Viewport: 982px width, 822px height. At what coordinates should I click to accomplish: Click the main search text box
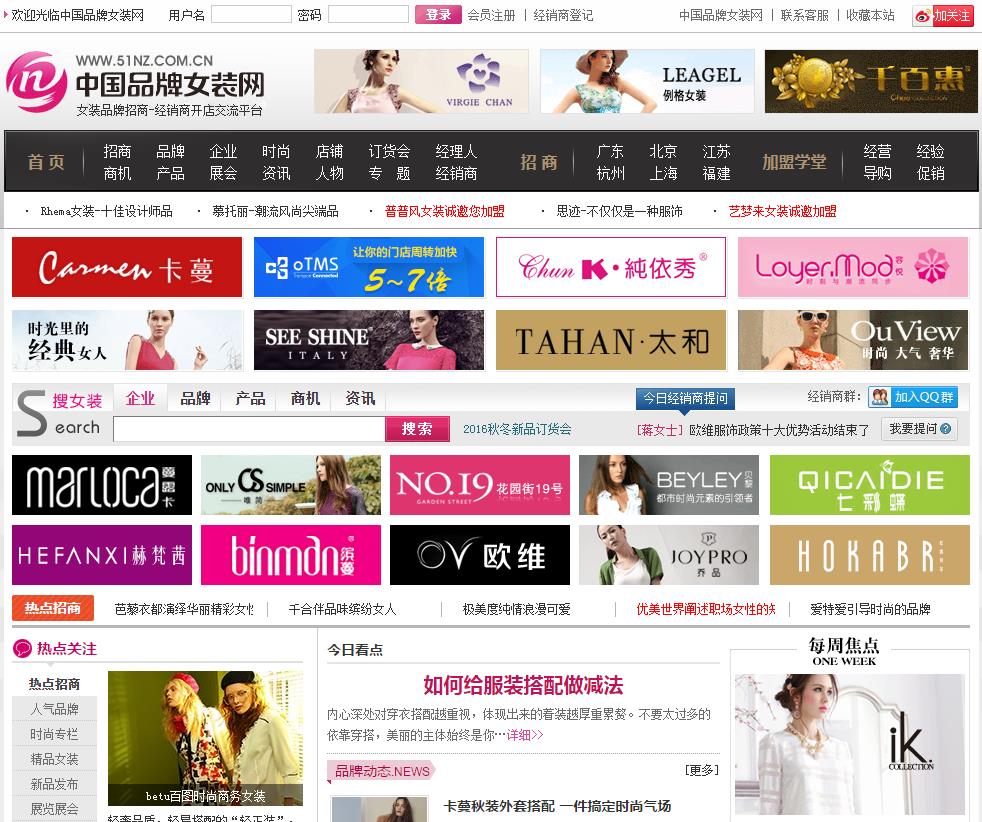click(249, 429)
